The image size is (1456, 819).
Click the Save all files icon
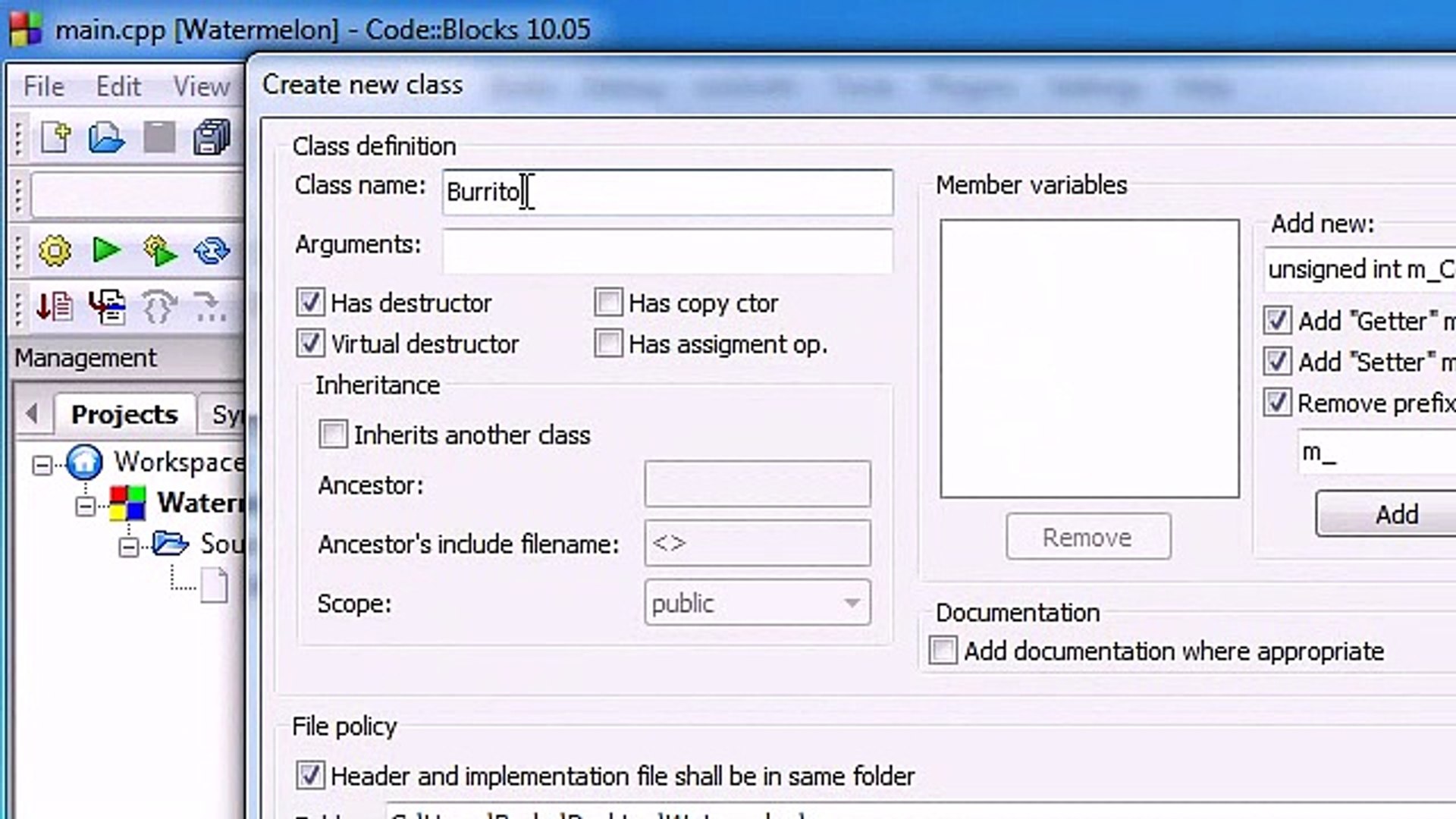click(211, 138)
